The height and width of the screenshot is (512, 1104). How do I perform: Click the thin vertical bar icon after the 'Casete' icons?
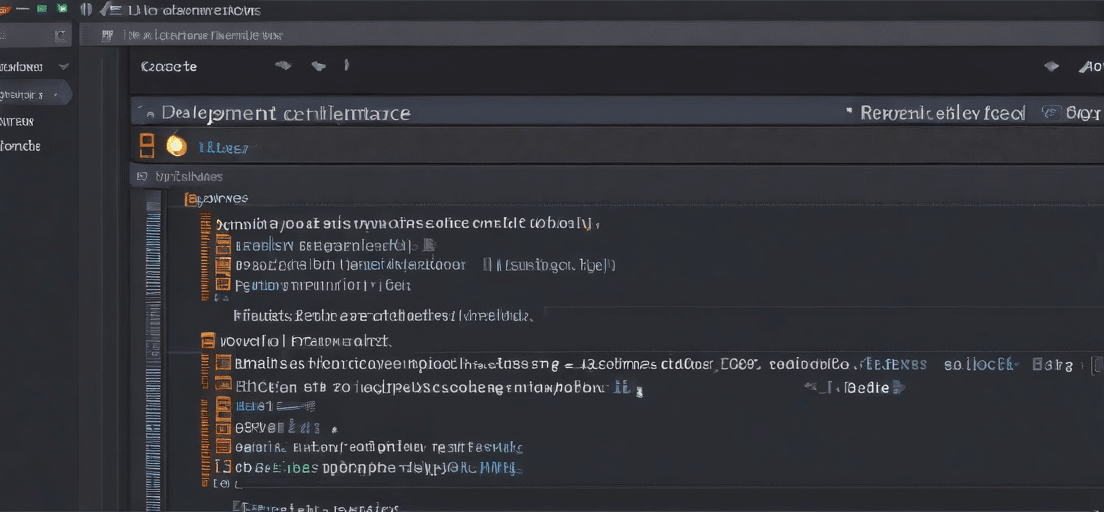pos(346,65)
